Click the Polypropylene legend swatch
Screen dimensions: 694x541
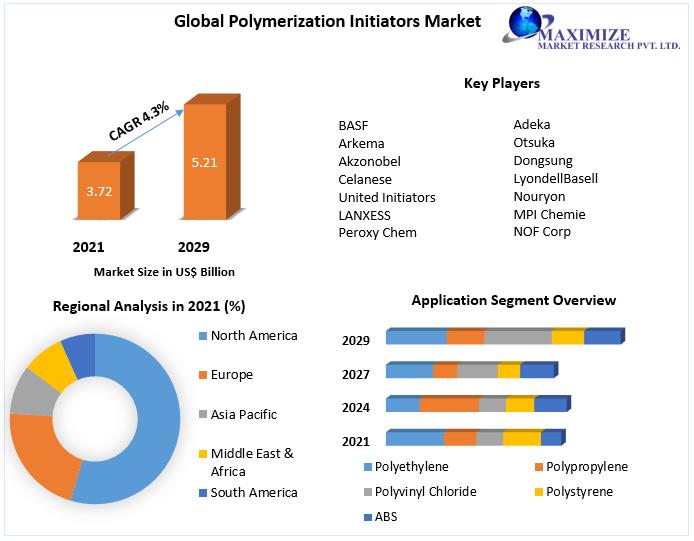point(539,467)
